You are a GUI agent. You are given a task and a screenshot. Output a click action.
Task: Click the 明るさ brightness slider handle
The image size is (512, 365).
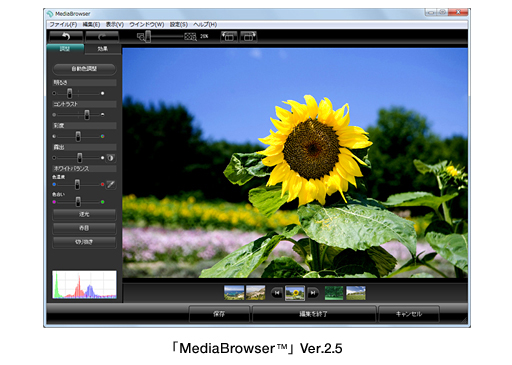tap(69, 93)
